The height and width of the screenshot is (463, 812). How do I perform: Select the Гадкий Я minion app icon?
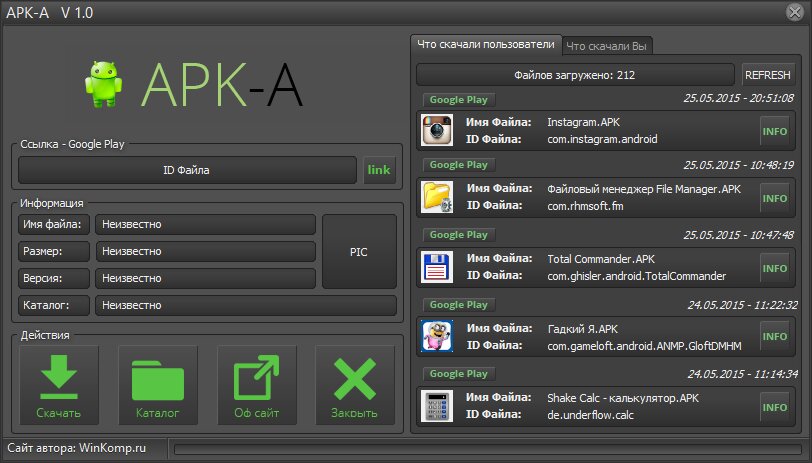(x=437, y=336)
